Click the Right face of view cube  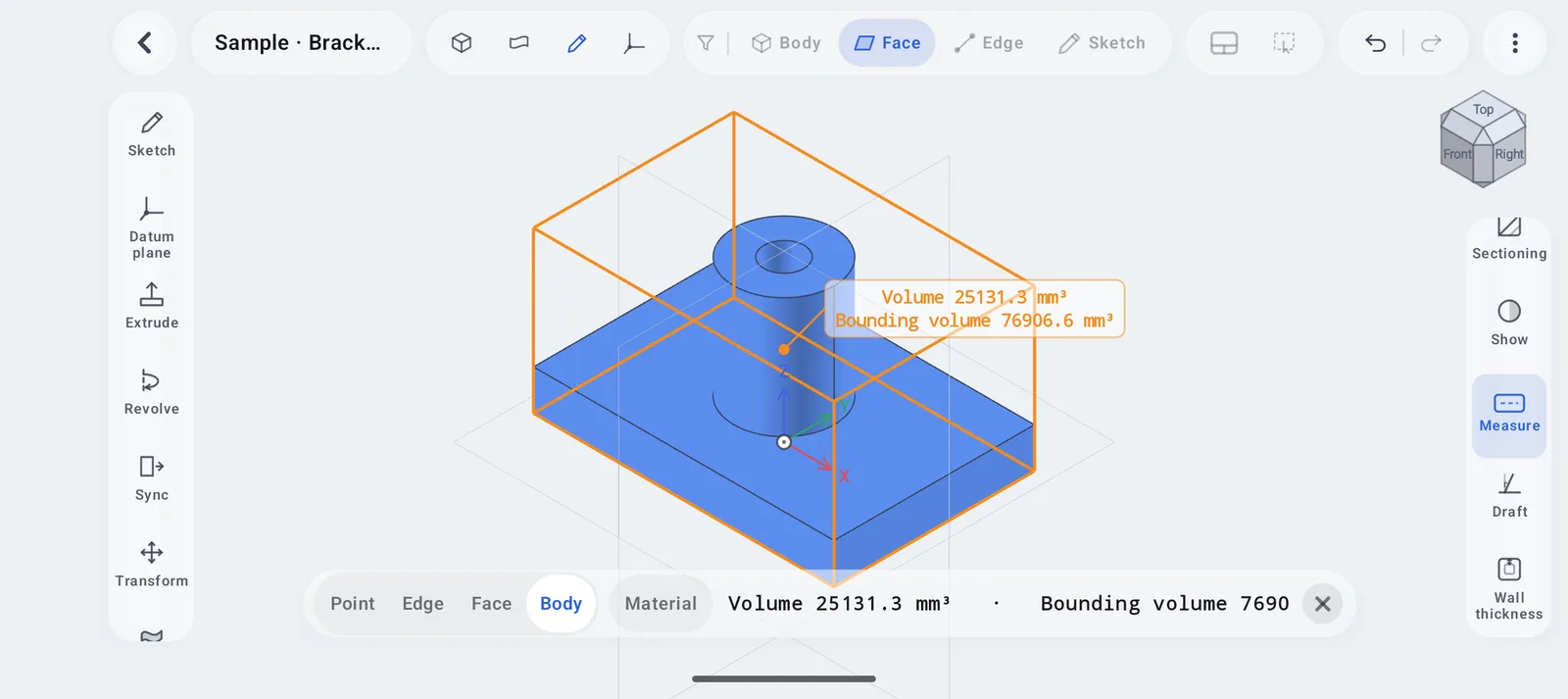[x=1509, y=154]
